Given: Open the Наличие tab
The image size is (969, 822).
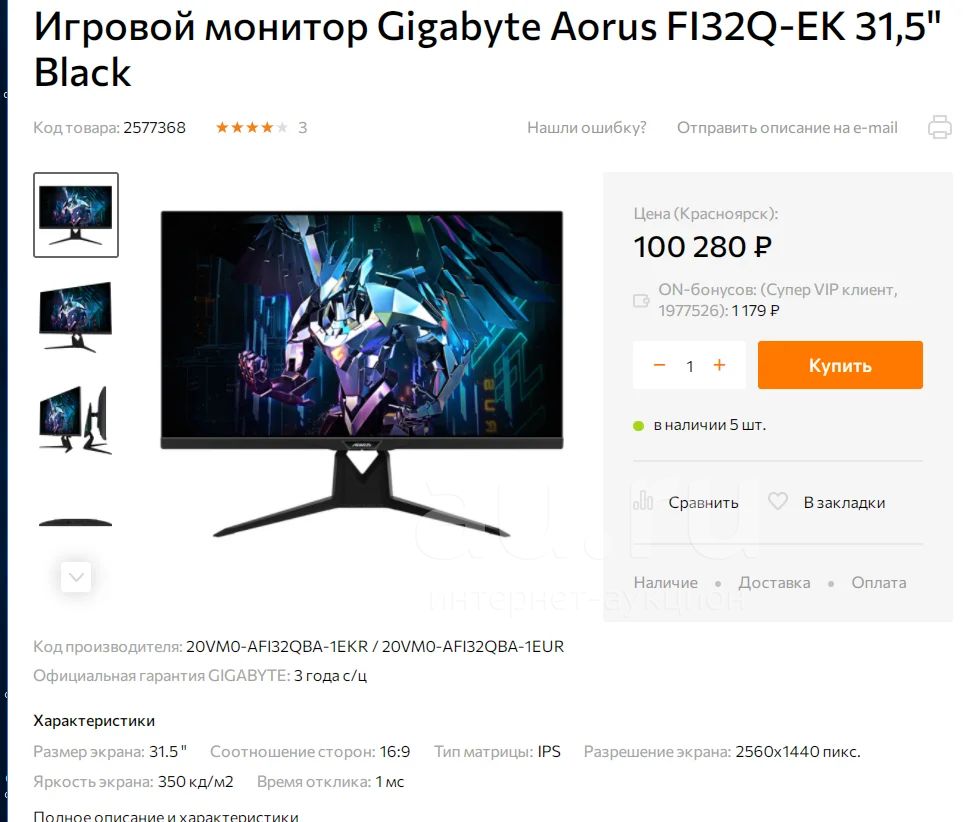Looking at the screenshot, I should pos(666,583).
